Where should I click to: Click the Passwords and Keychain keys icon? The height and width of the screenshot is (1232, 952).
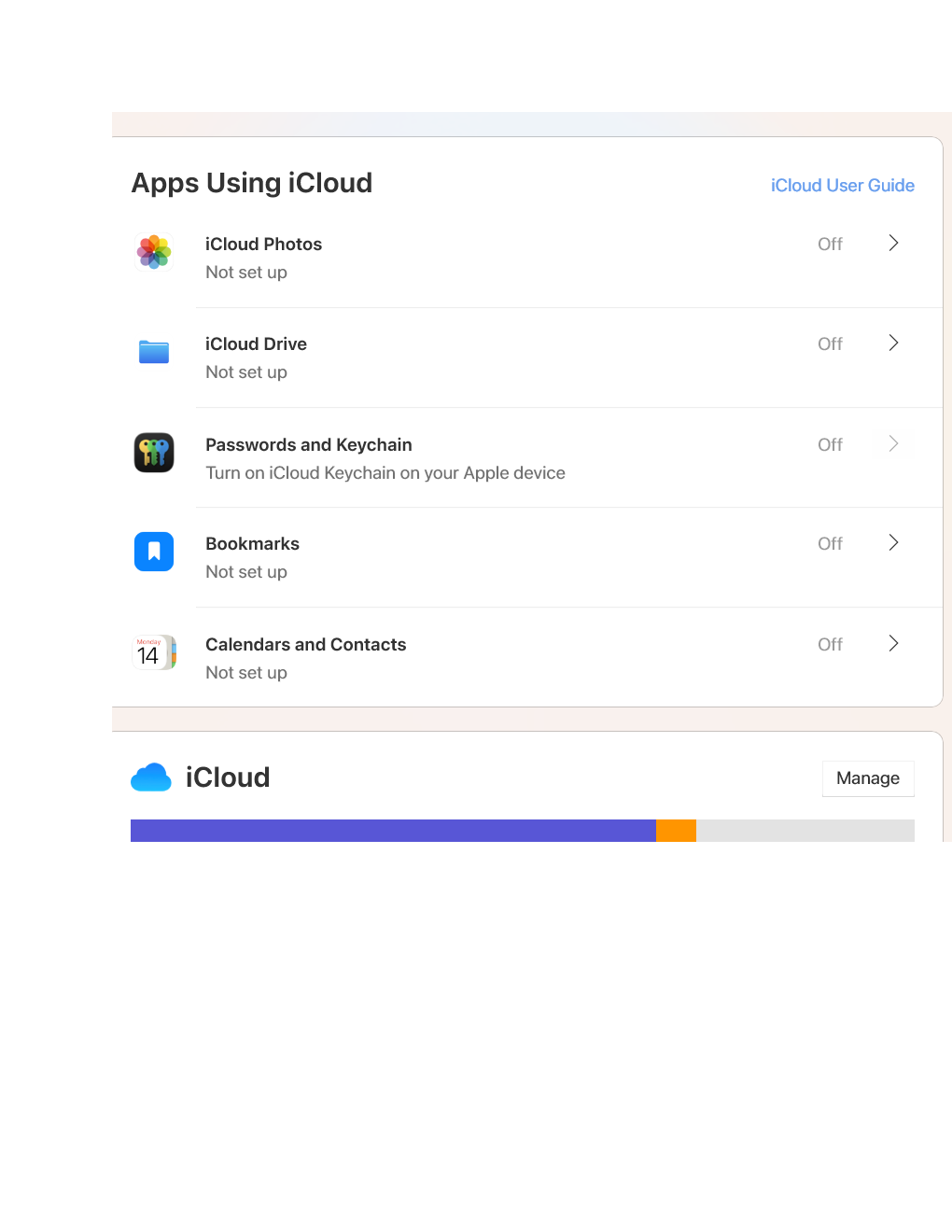click(x=154, y=453)
